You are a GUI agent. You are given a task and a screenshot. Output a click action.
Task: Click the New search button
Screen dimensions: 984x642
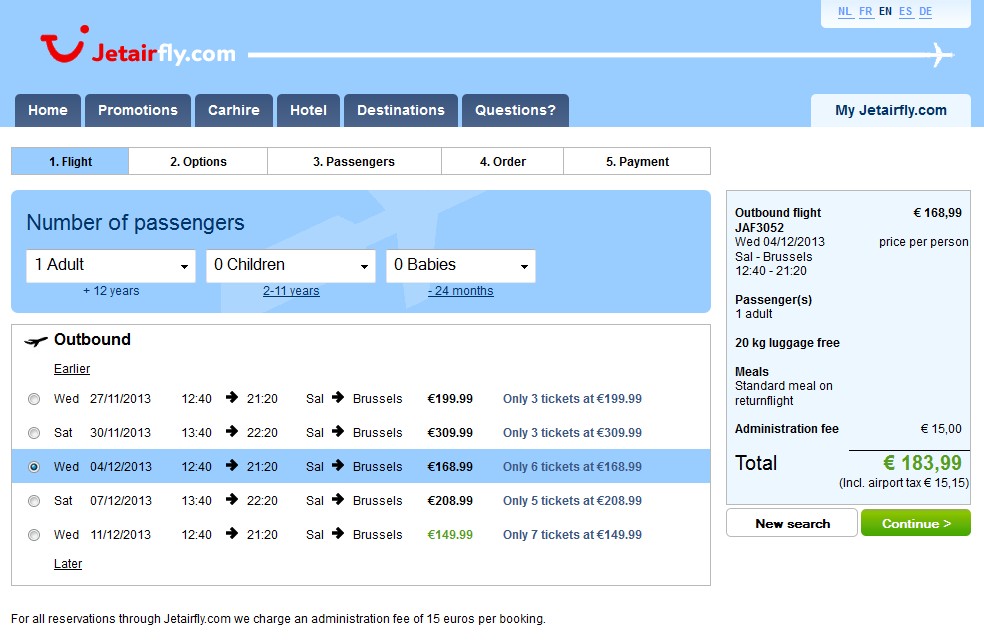792,523
